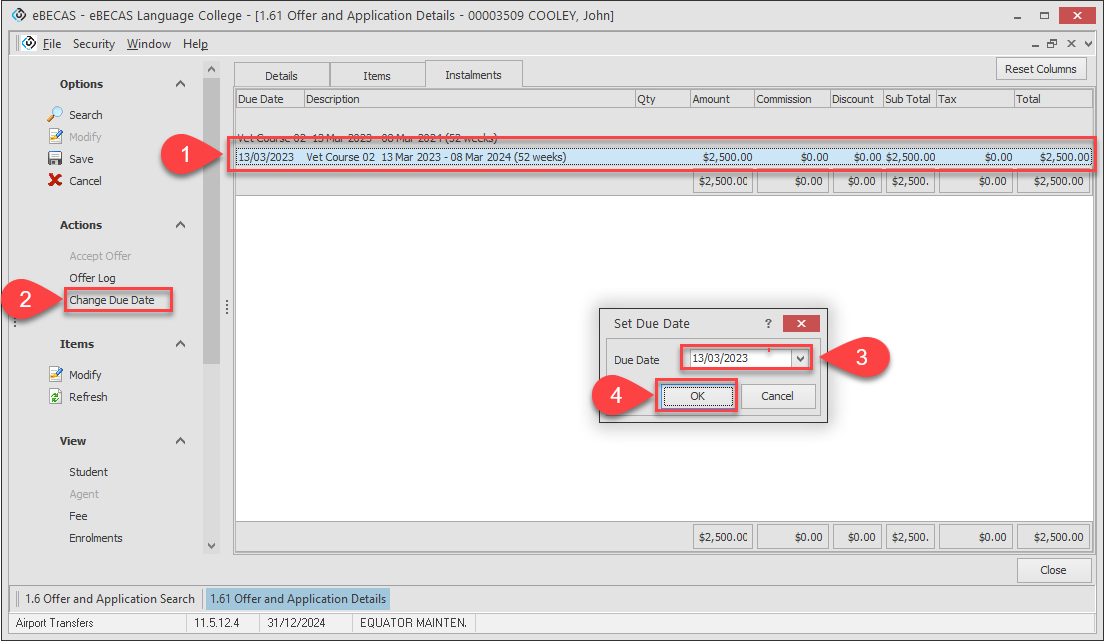Collapse the Actions section chevron

coord(181,225)
